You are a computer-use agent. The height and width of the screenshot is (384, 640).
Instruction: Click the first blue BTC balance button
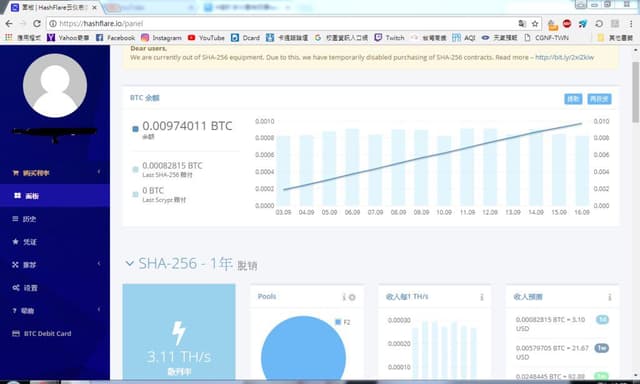click(573, 99)
